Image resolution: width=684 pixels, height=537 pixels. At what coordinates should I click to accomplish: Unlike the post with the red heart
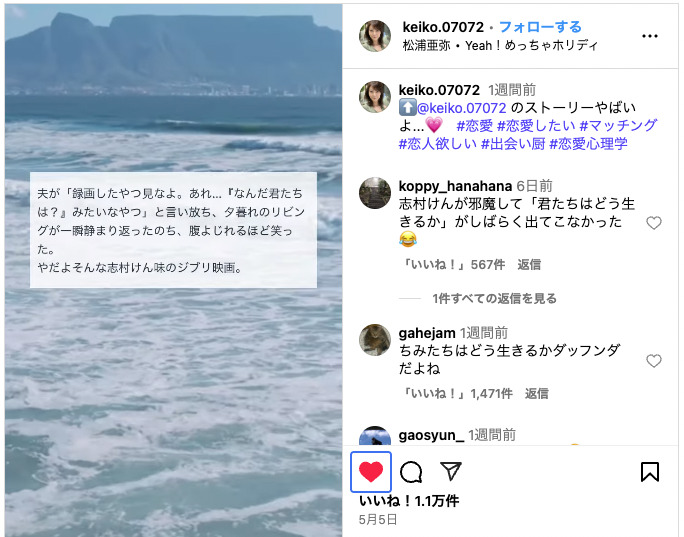(371, 472)
